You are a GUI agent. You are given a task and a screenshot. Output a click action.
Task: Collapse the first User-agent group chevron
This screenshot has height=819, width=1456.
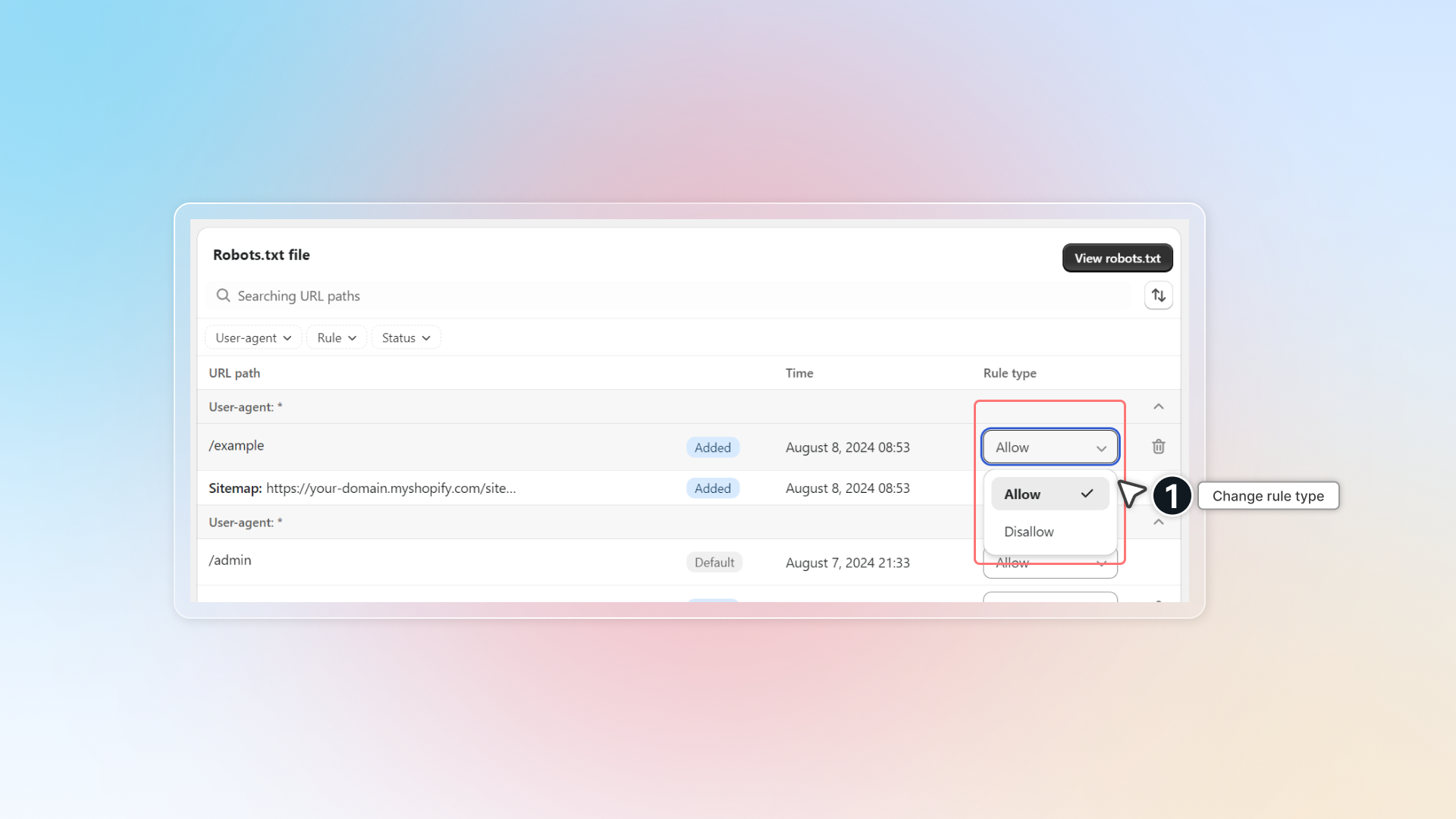pyautogui.click(x=1158, y=407)
